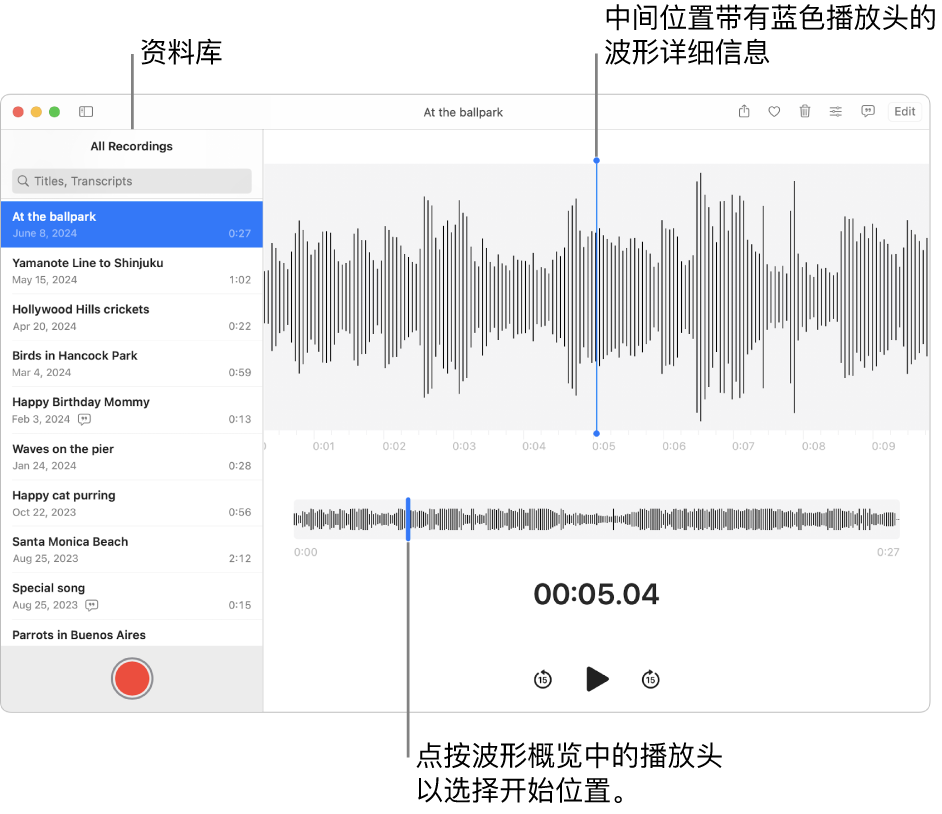Click the Edit button
Screen dimensions: 942x814
tap(904, 112)
